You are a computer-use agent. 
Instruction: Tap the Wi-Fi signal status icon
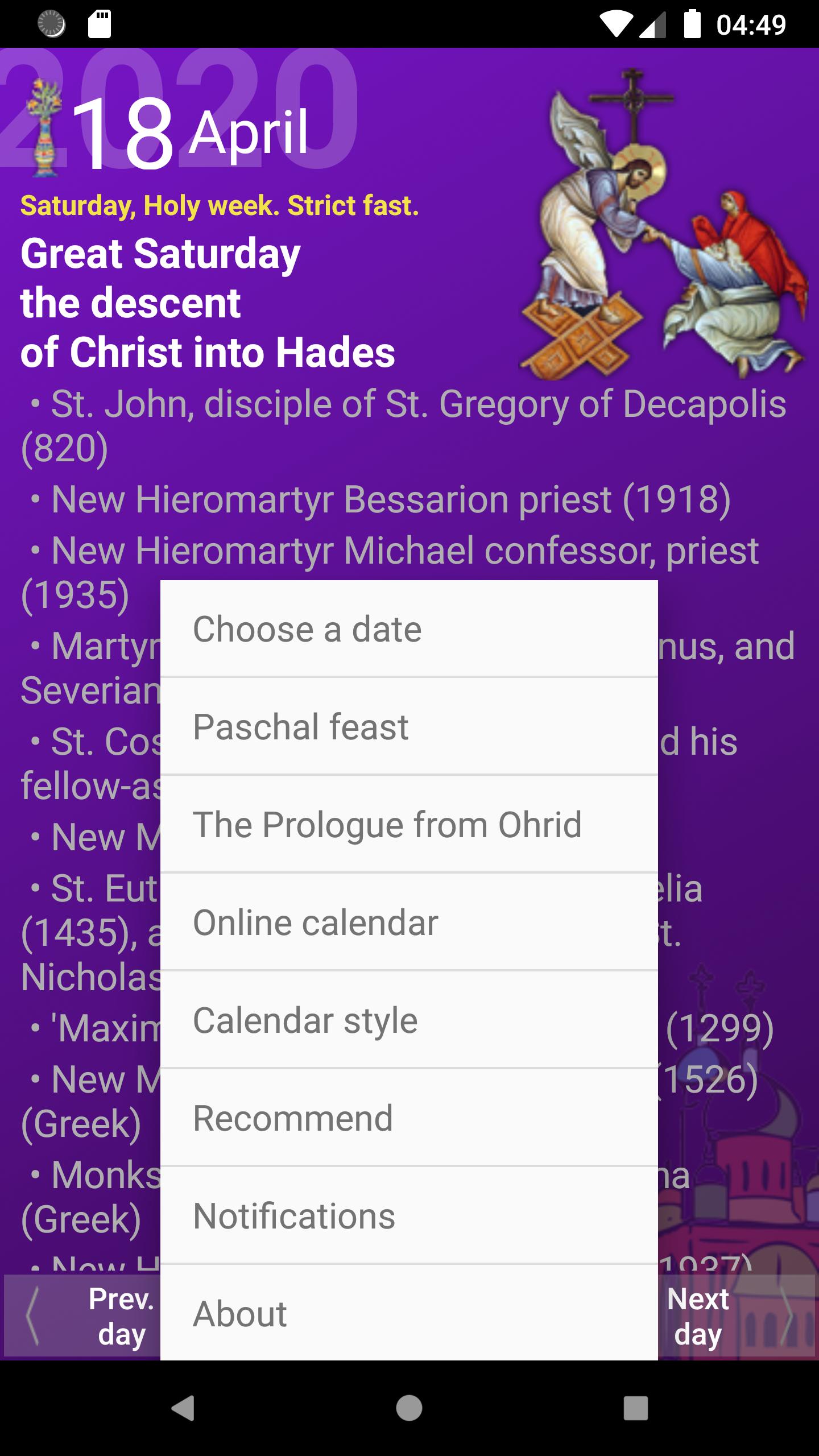click(x=615, y=24)
